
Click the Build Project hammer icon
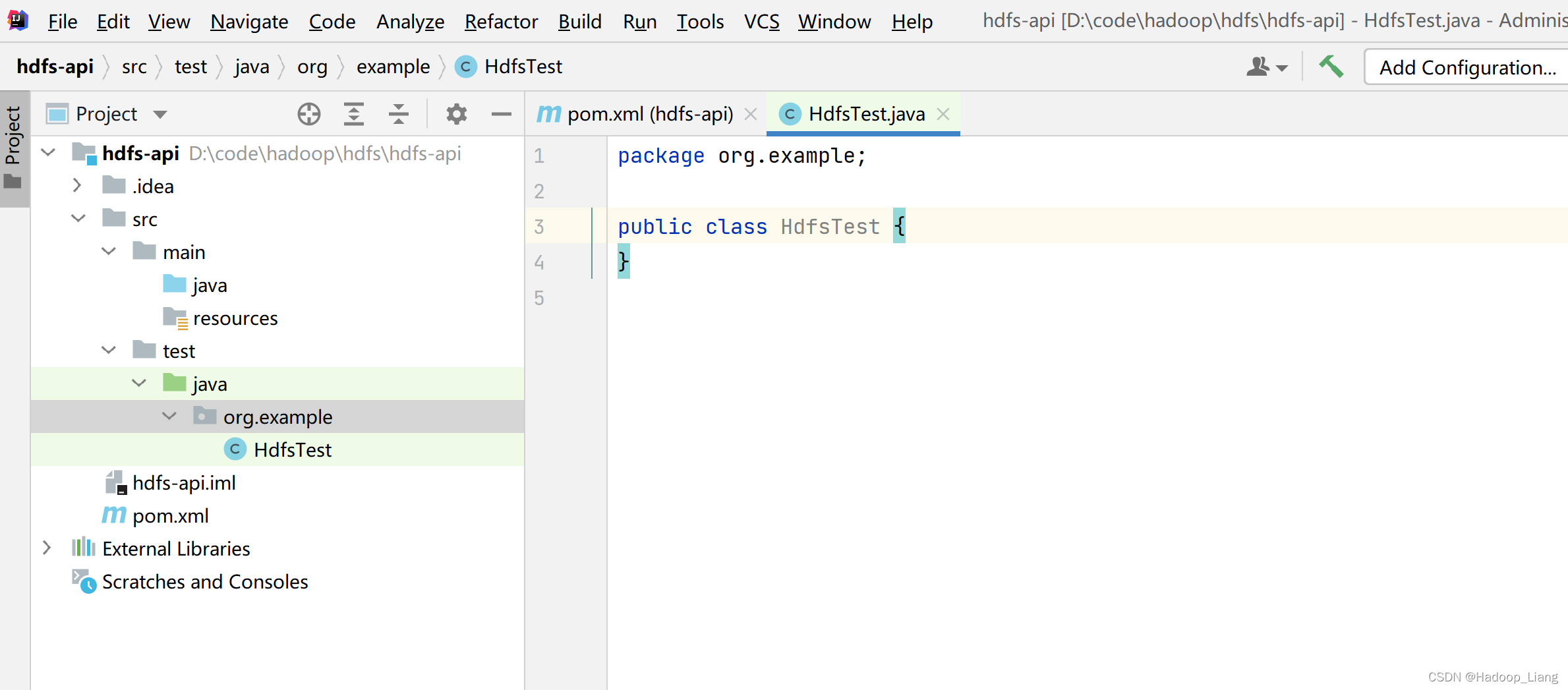point(1331,67)
